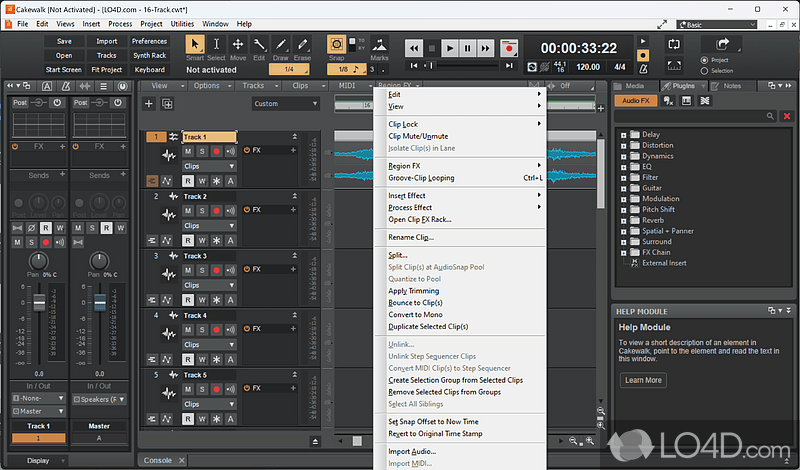Toggle input echo on Track 4
Screen dimensions: 800x470
(x=231, y=330)
